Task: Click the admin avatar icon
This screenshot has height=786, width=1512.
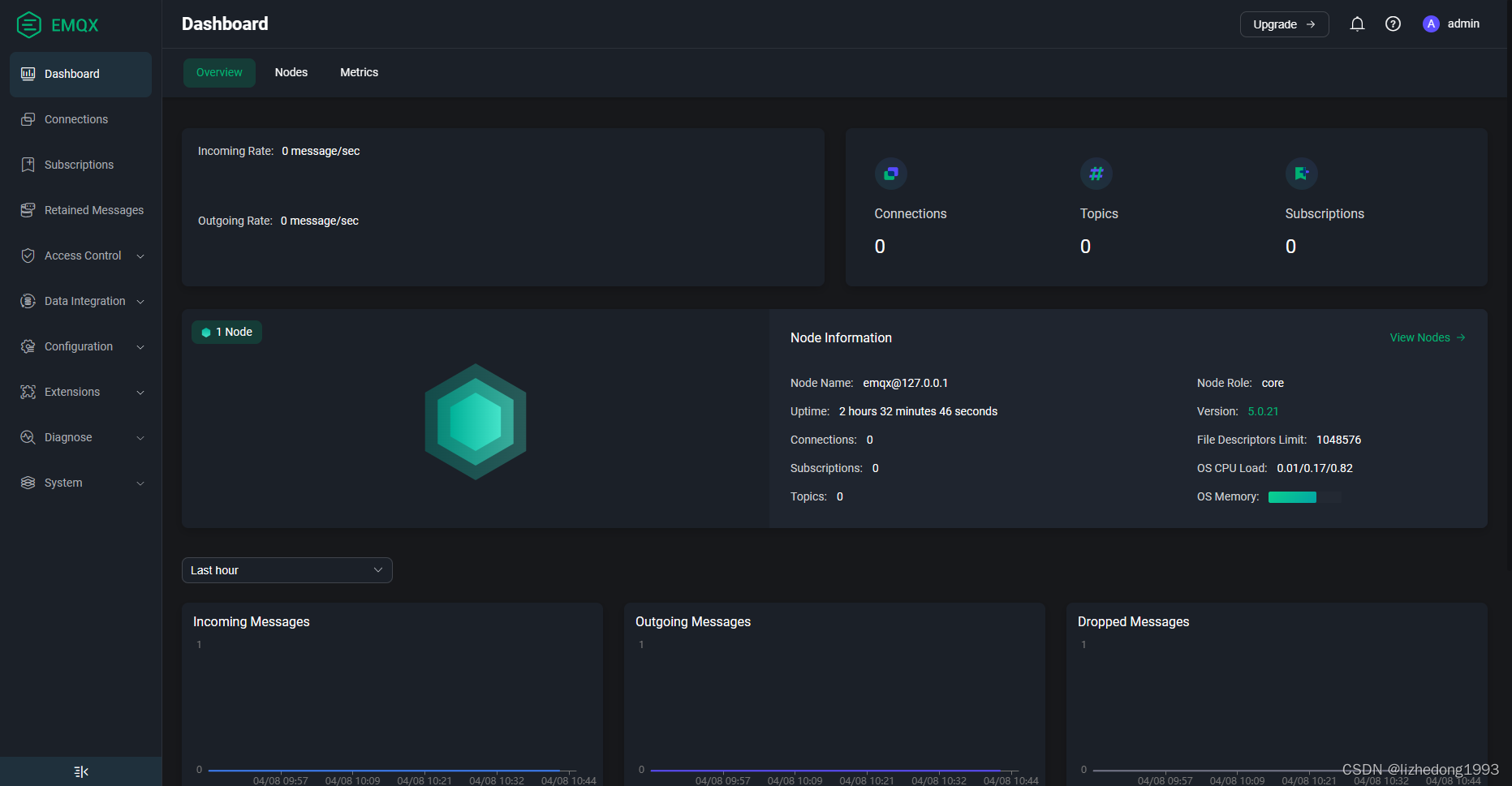Action: (x=1431, y=24)
